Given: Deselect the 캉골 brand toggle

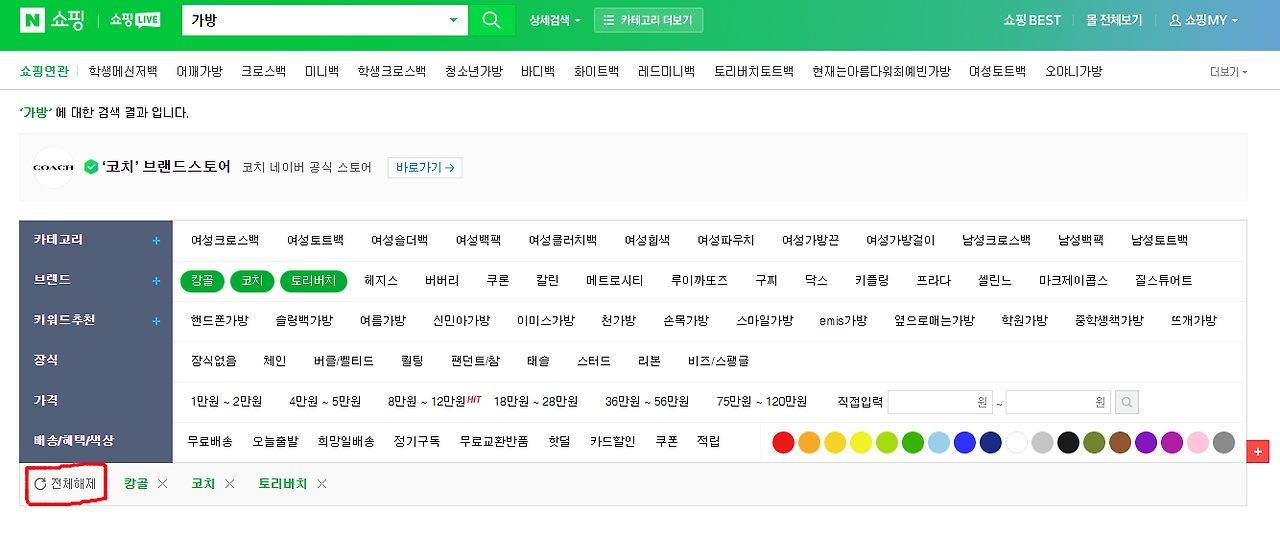Looking at the screenshot, I should (x=202, y=281).
